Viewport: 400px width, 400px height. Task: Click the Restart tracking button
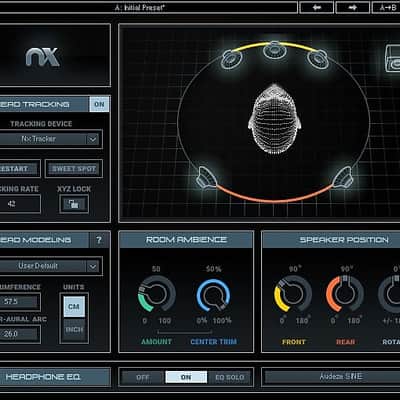coord(20,169)
